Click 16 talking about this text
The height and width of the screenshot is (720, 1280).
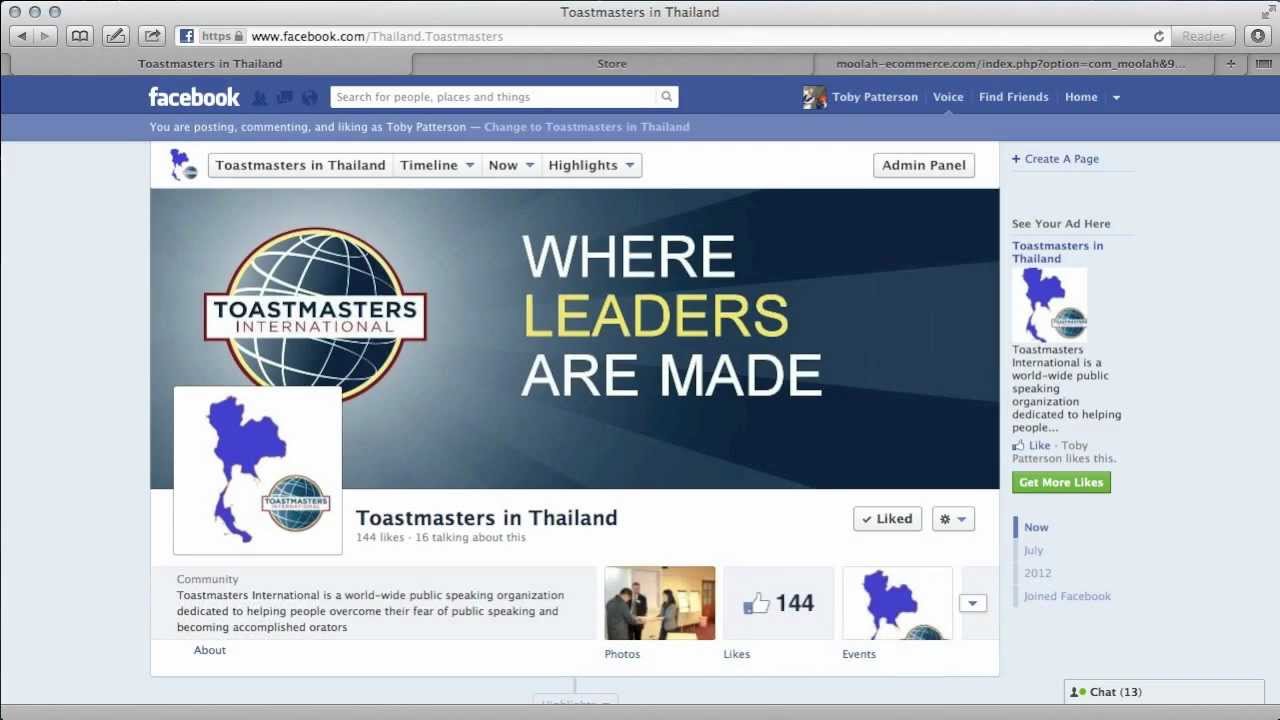[x=470, y=537]
